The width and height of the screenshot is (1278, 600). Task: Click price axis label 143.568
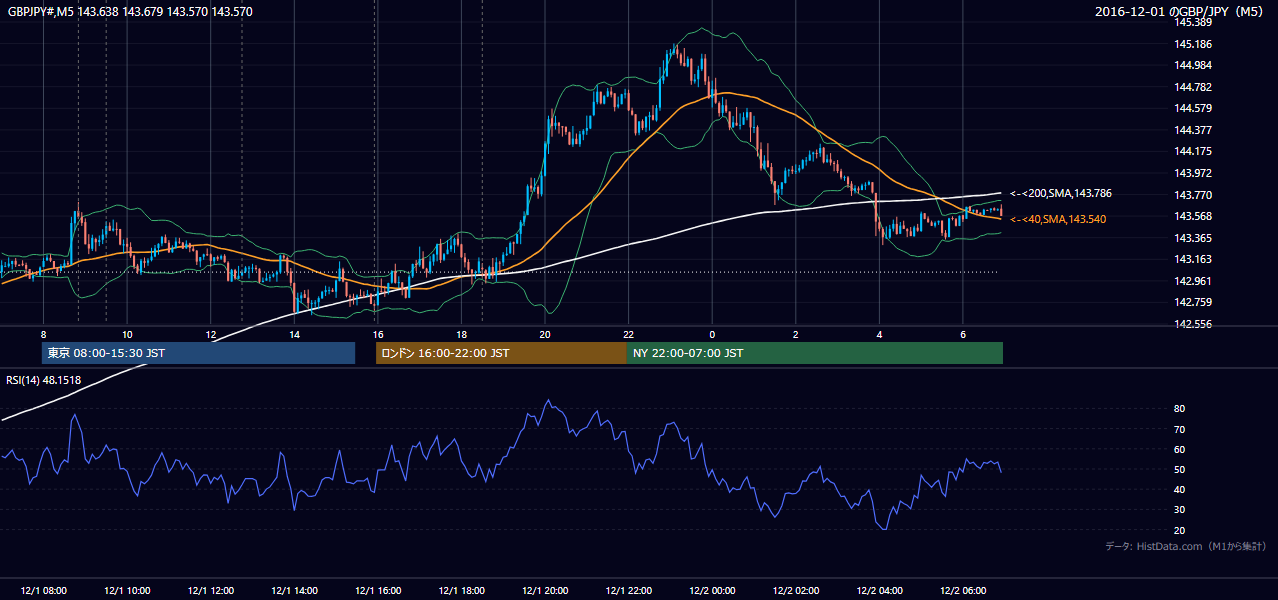1192,216
